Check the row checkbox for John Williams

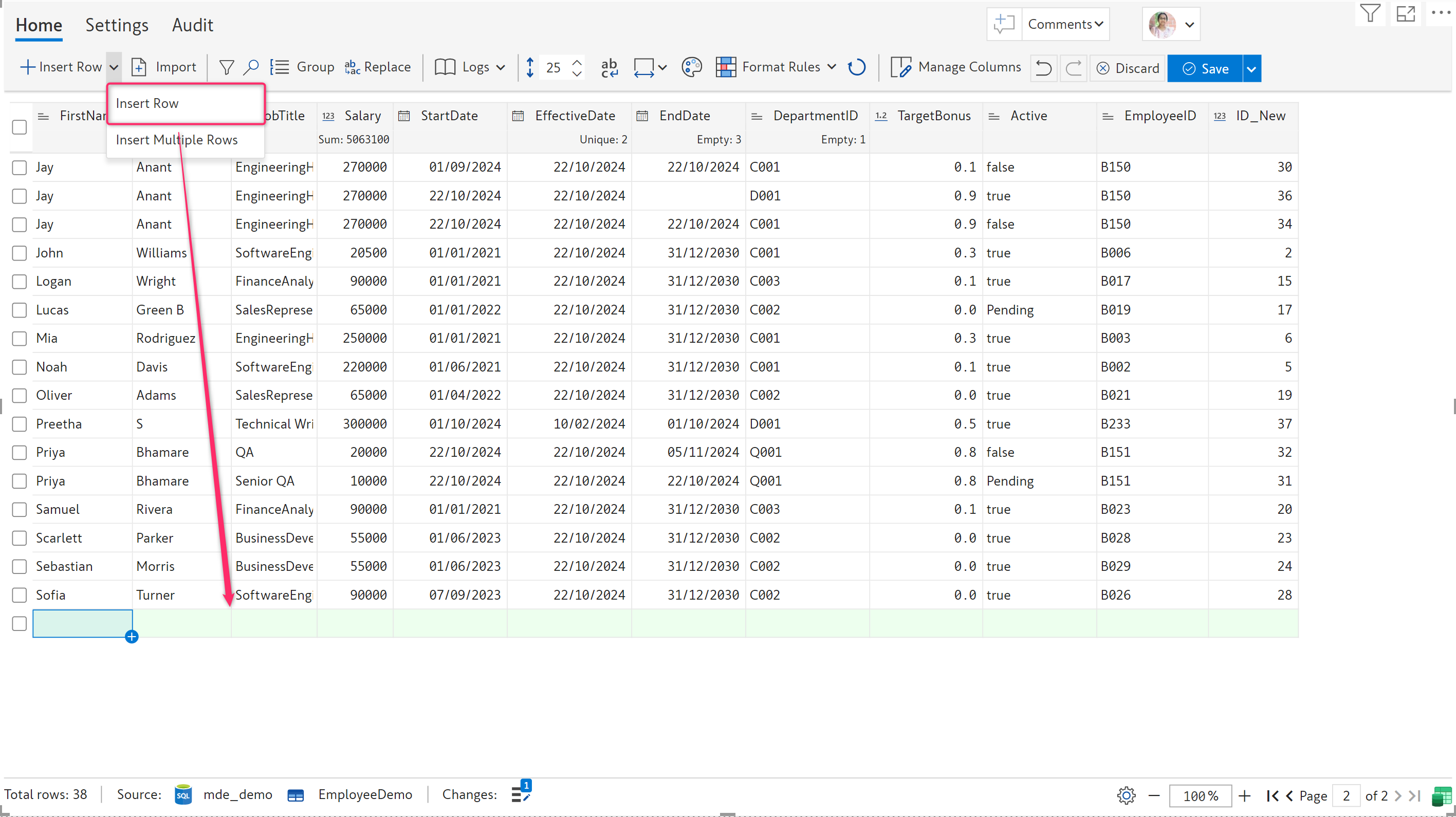pos(19,253)
